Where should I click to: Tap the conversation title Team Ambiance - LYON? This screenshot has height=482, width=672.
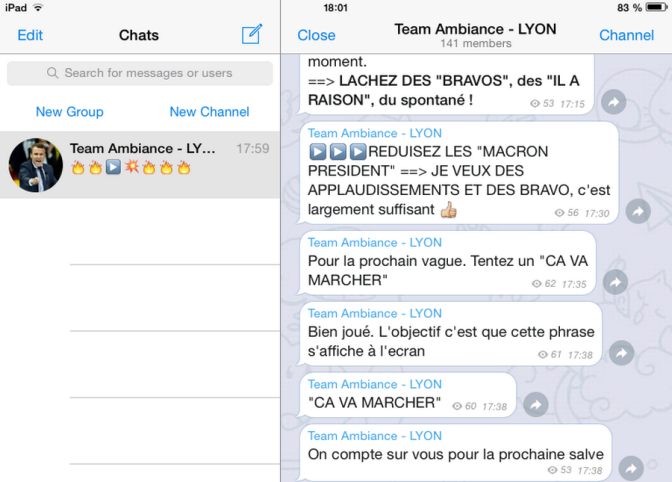pos(475,29)
